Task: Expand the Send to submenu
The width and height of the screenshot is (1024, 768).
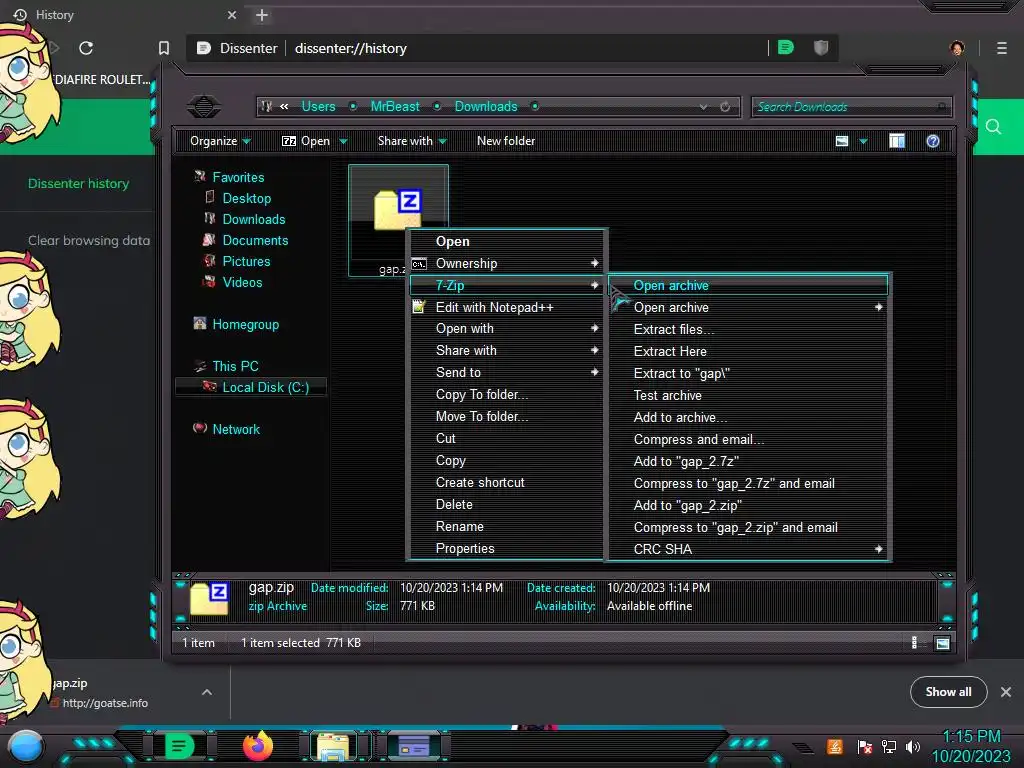Action: pos(507,372)
